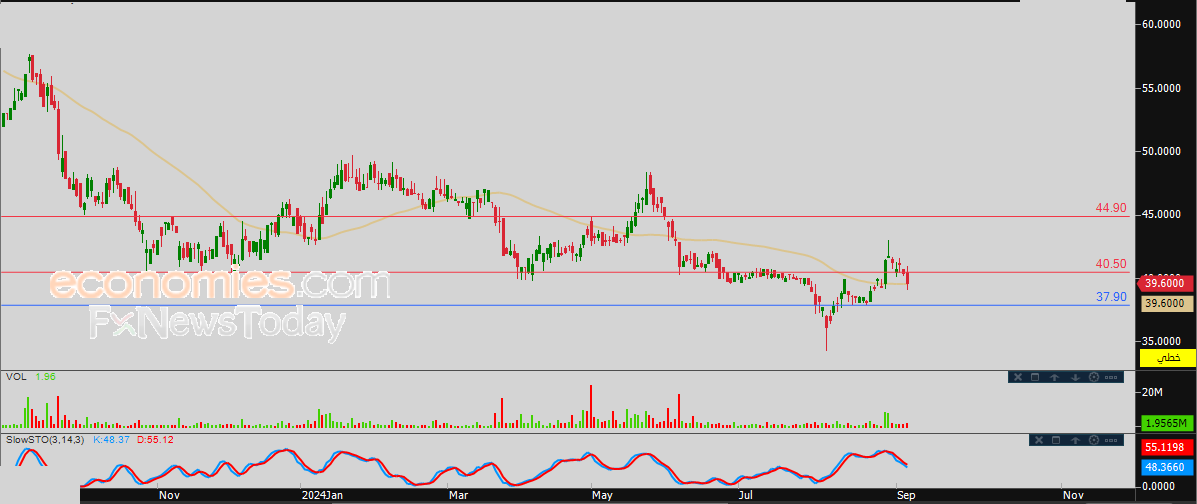Image resolution: width=1197 pixels, height=504 pixels.
Task: Click the red 39.6000 price tag
Action: [x=1167, y=284]
